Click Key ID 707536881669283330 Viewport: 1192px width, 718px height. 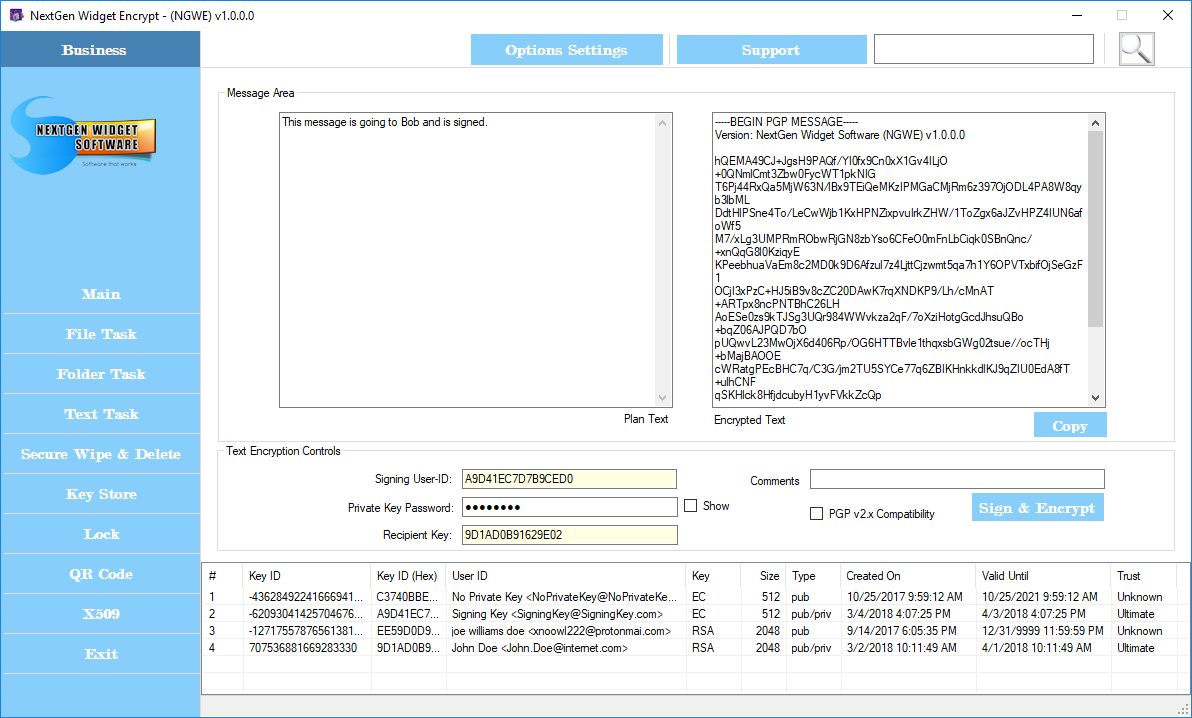303,648
